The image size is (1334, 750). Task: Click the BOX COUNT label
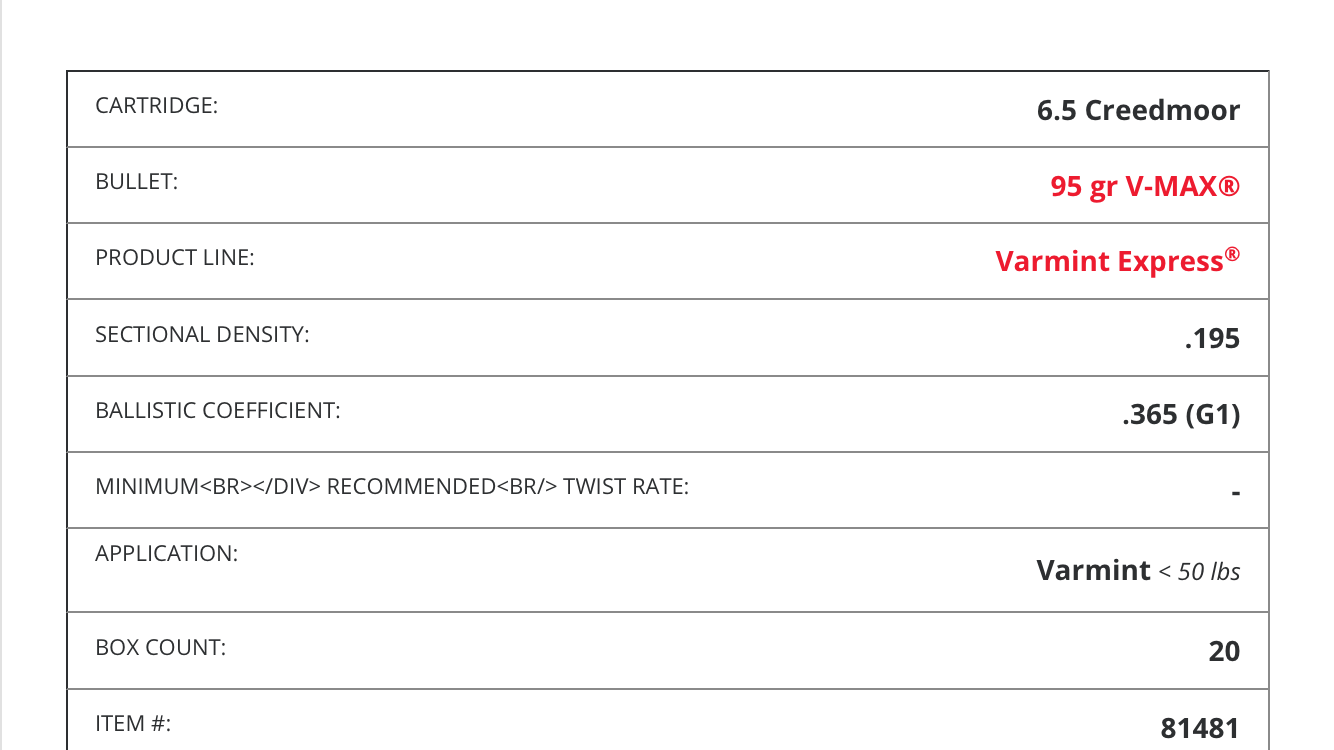click(x=161, y=647)
